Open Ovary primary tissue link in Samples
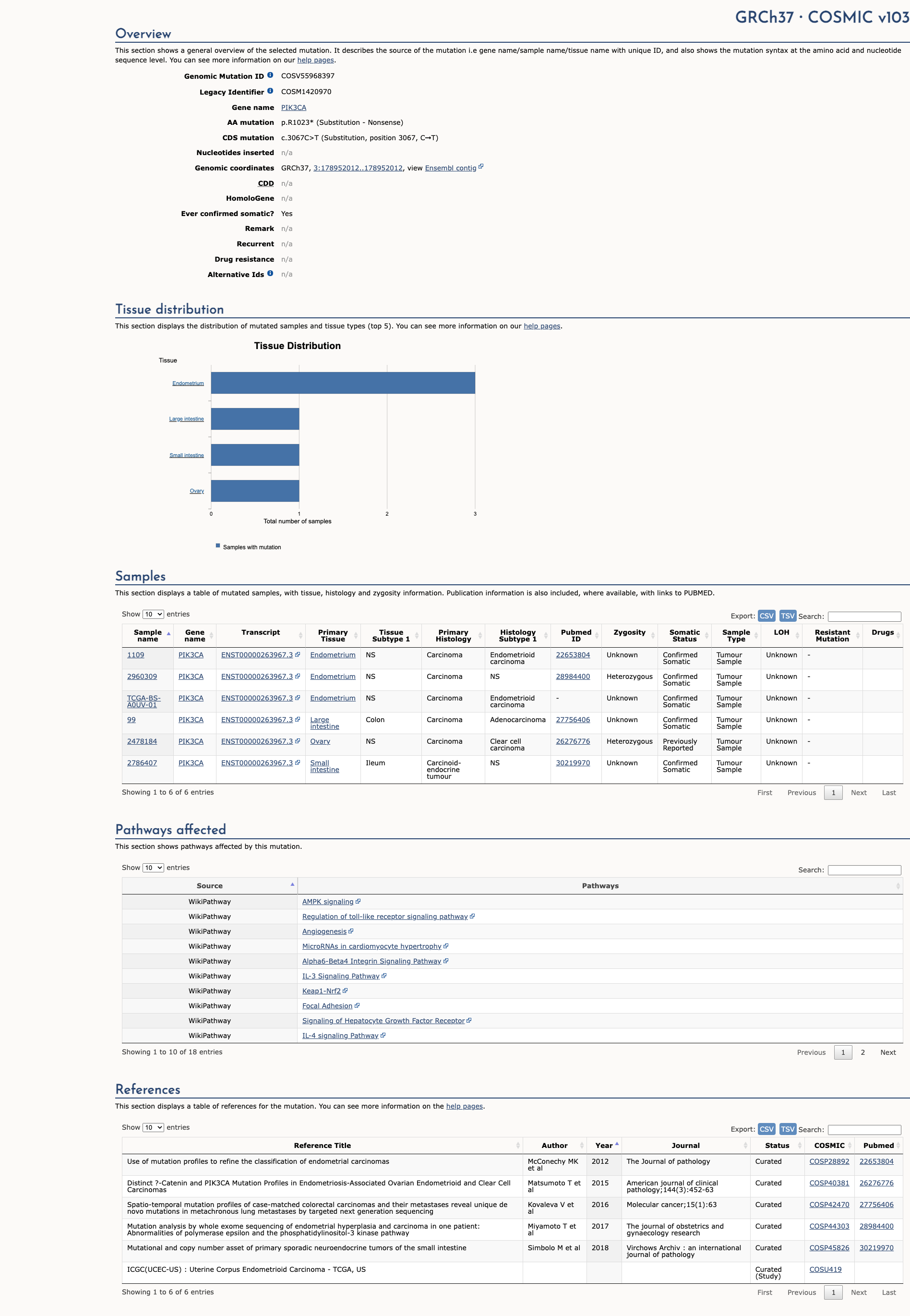The image size is (910, 1316). (x=320, y=741)
